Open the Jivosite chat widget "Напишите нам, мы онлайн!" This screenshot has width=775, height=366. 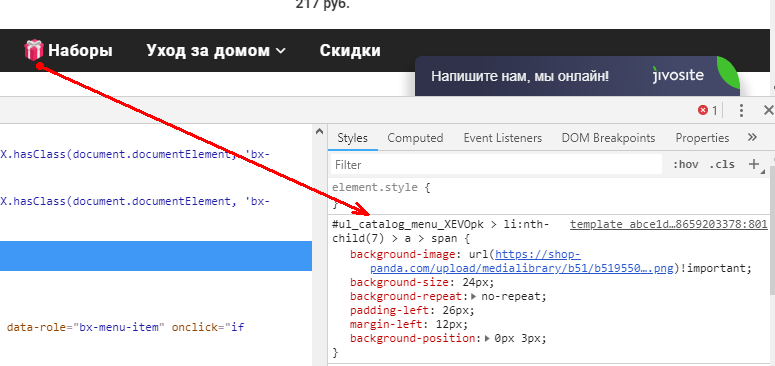pos(577,76)
